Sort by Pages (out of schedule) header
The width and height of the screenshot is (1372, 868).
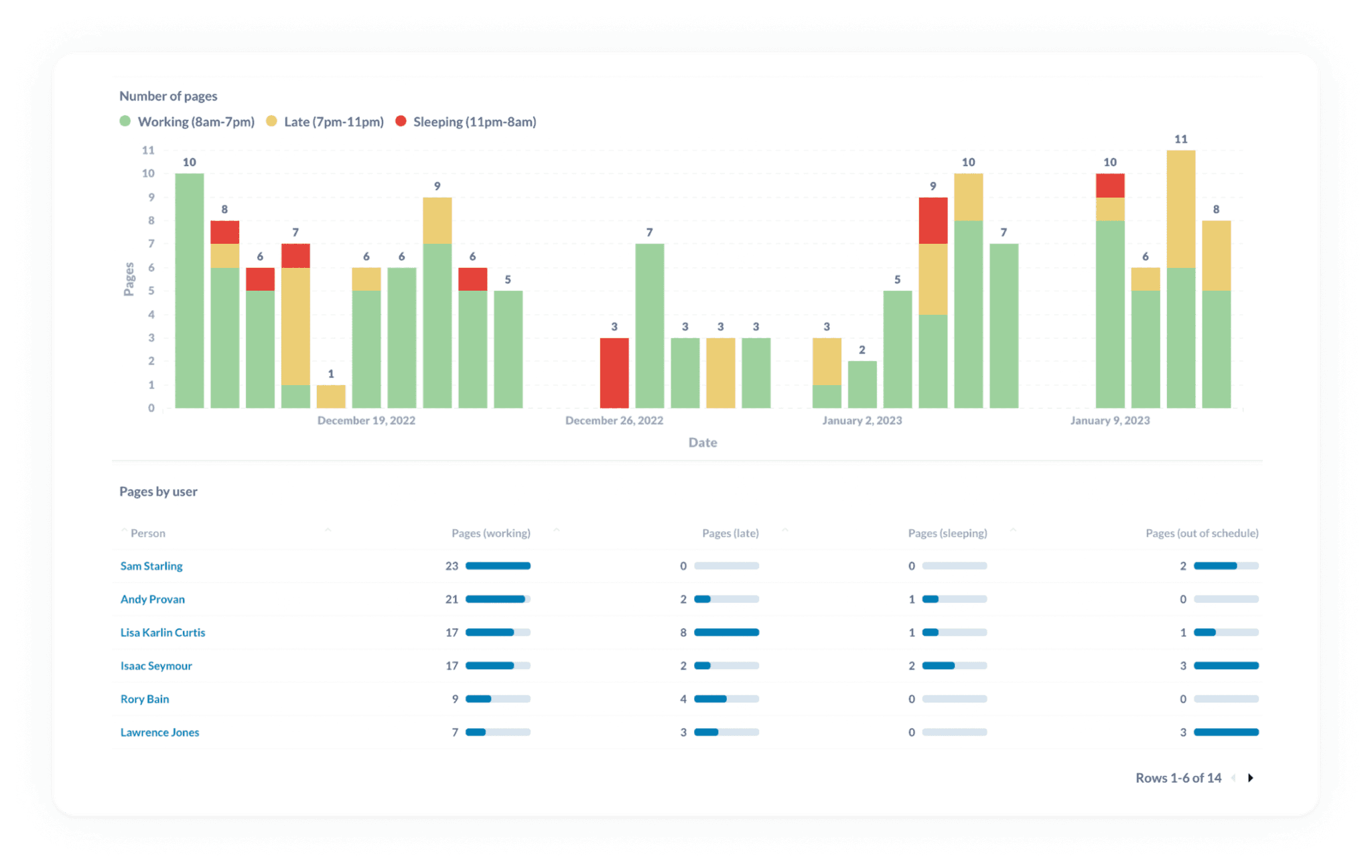[x=1201, y=533]
